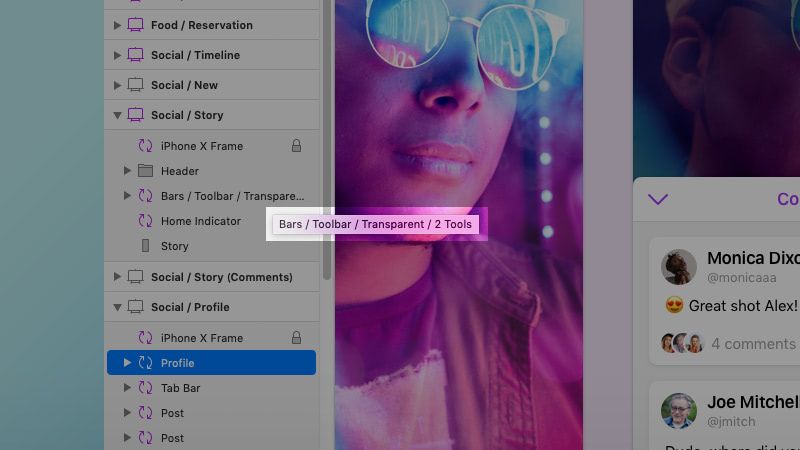Click the artboard icon for Food / Reservation
Screen dimensions: 800x450
135,24
